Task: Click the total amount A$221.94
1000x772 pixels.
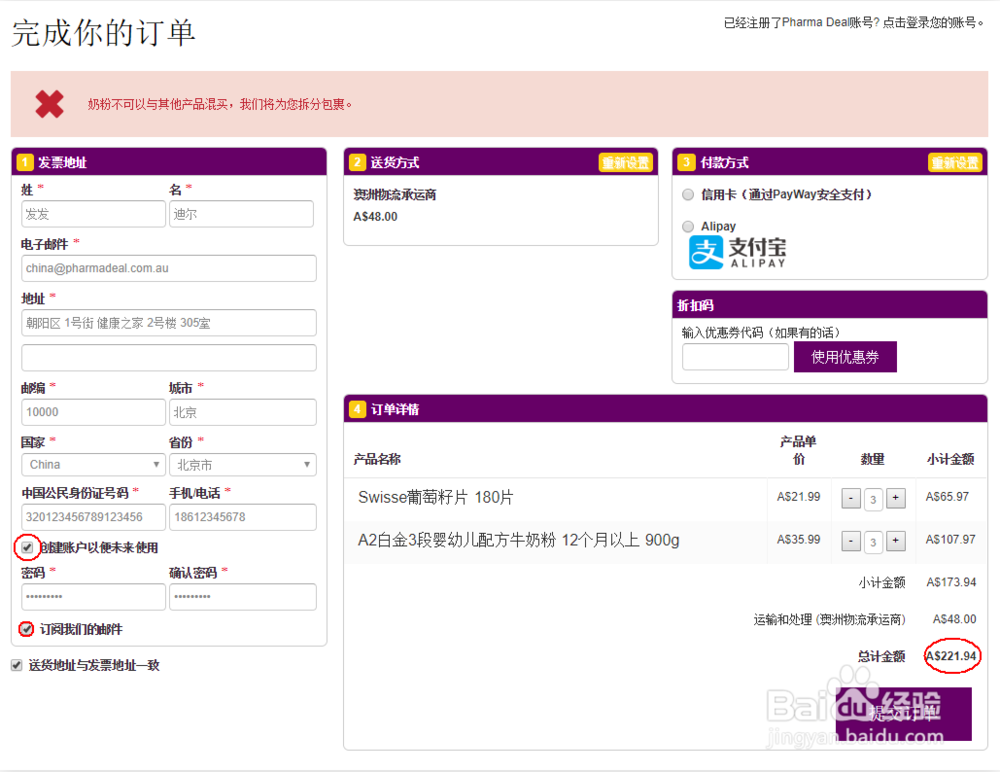Action: coord(951,656)
